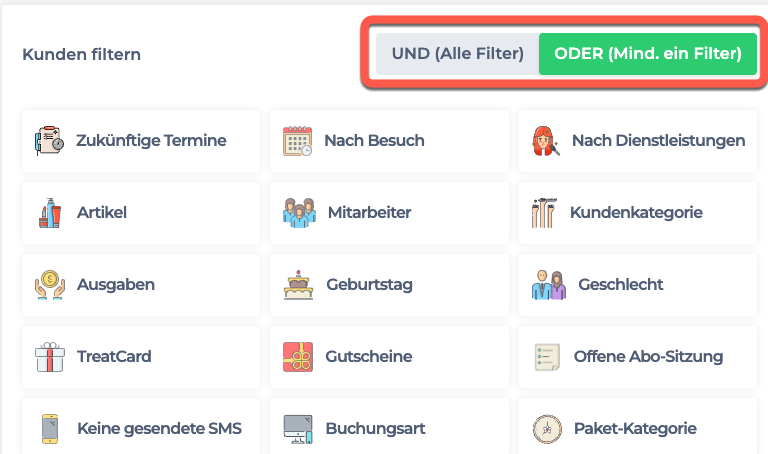Select the ODER (Mind. ein Filter) option
Image resolution: width=768 pixels, height=454 pixels.
pos(648,54)
